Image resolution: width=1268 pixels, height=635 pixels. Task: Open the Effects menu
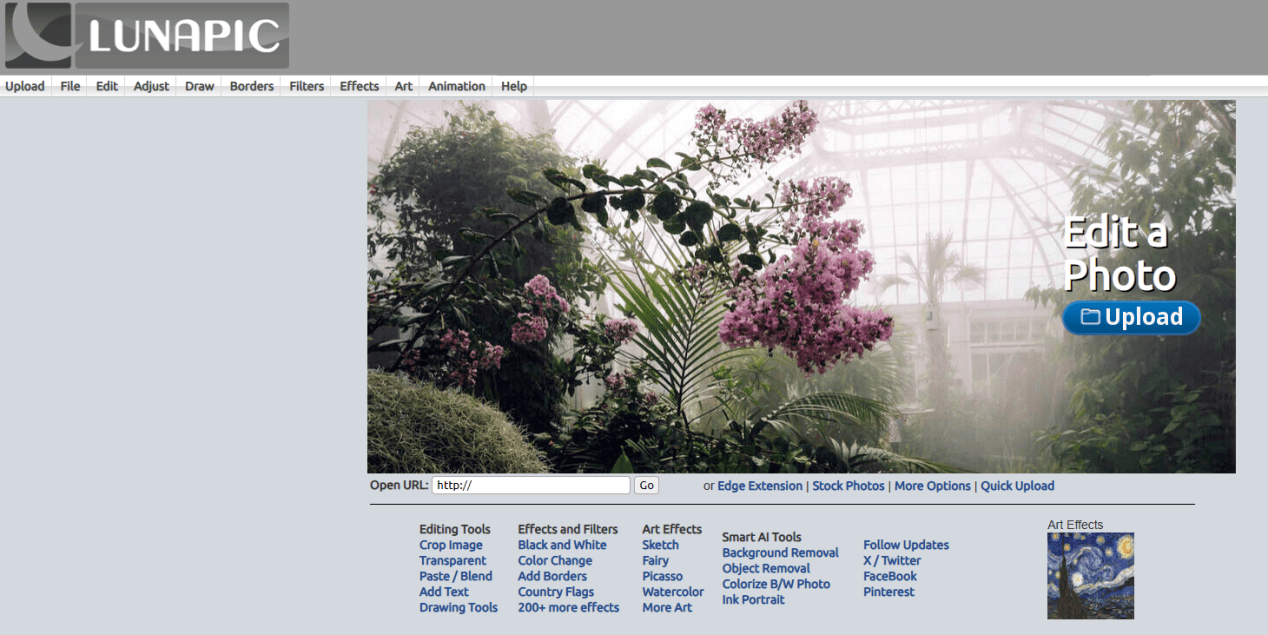click(359, 86)
